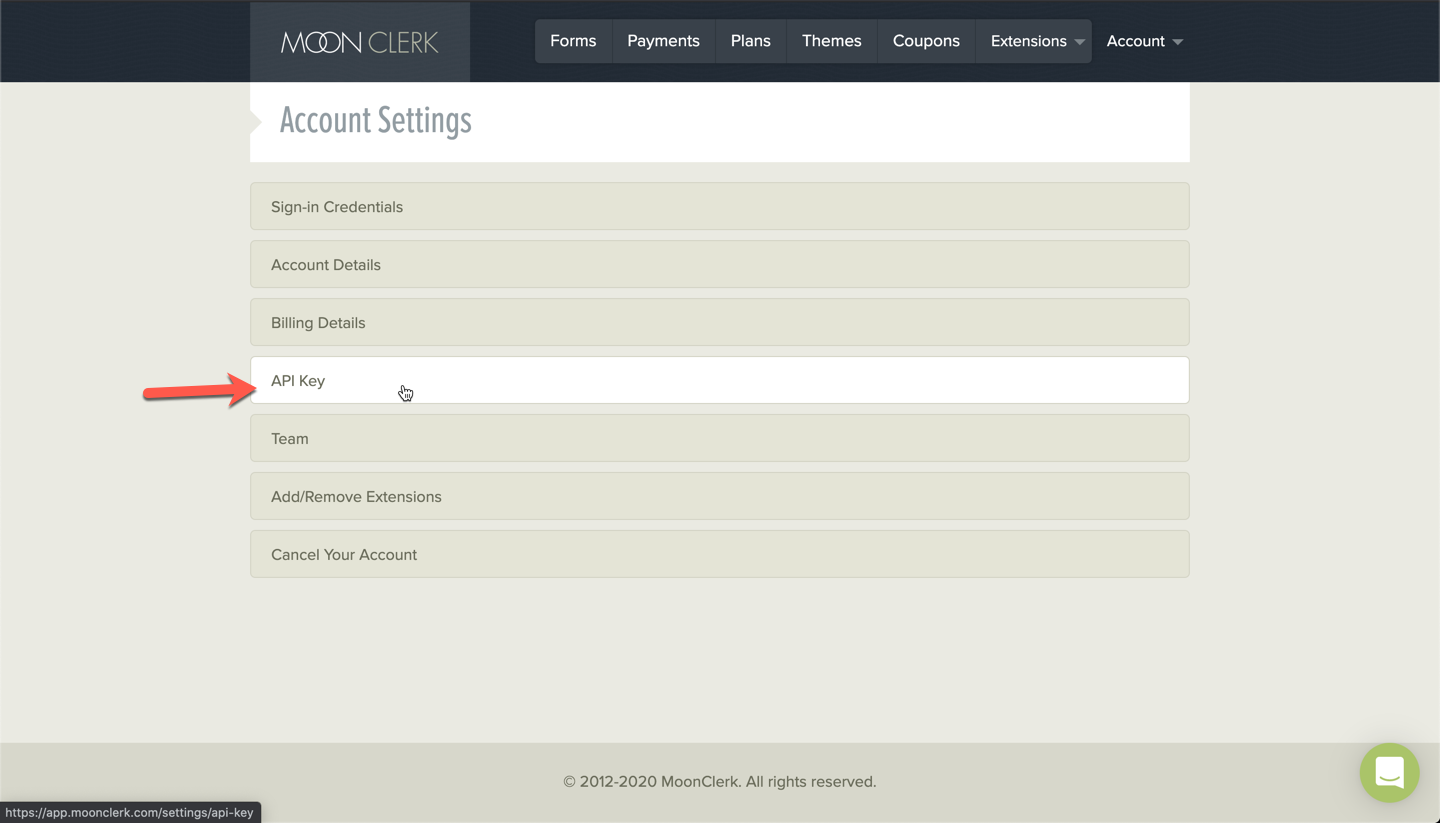The height and width of the screenshot is (823, 1440).
Task: Select Cancel Your Account
Action: tap(720, 554)
